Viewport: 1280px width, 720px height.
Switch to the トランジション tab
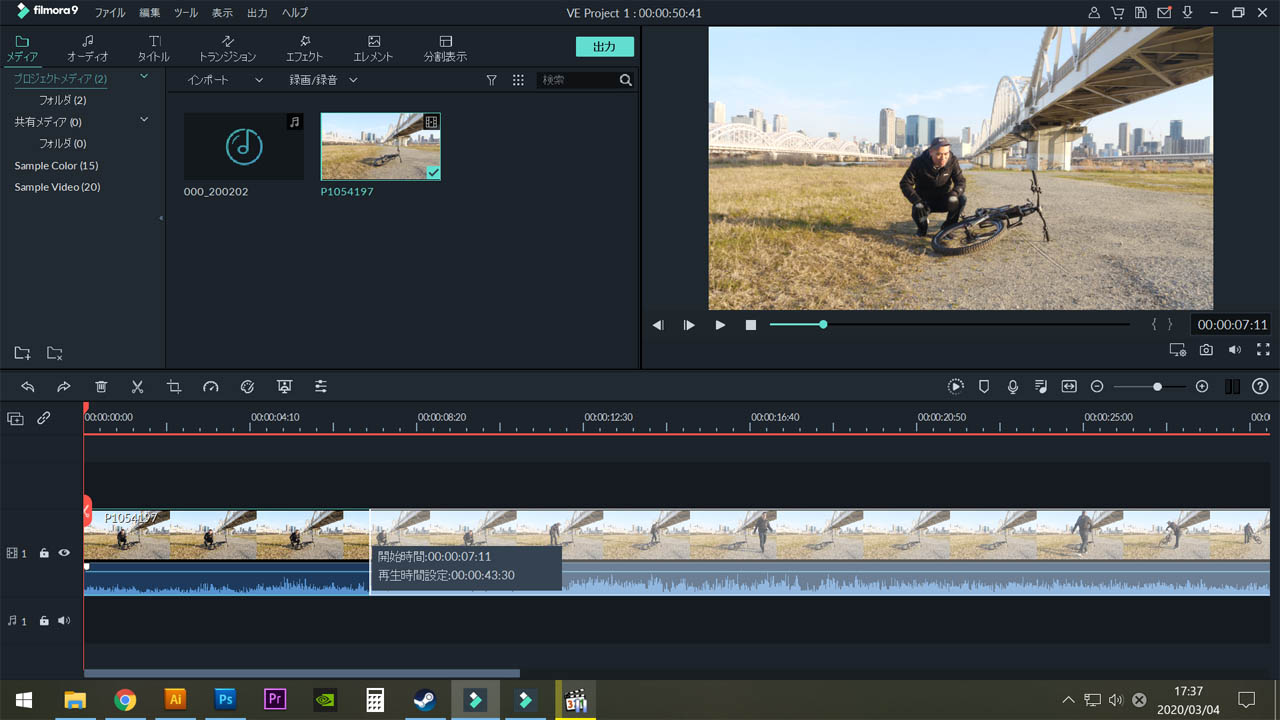[x=227, y=48]
